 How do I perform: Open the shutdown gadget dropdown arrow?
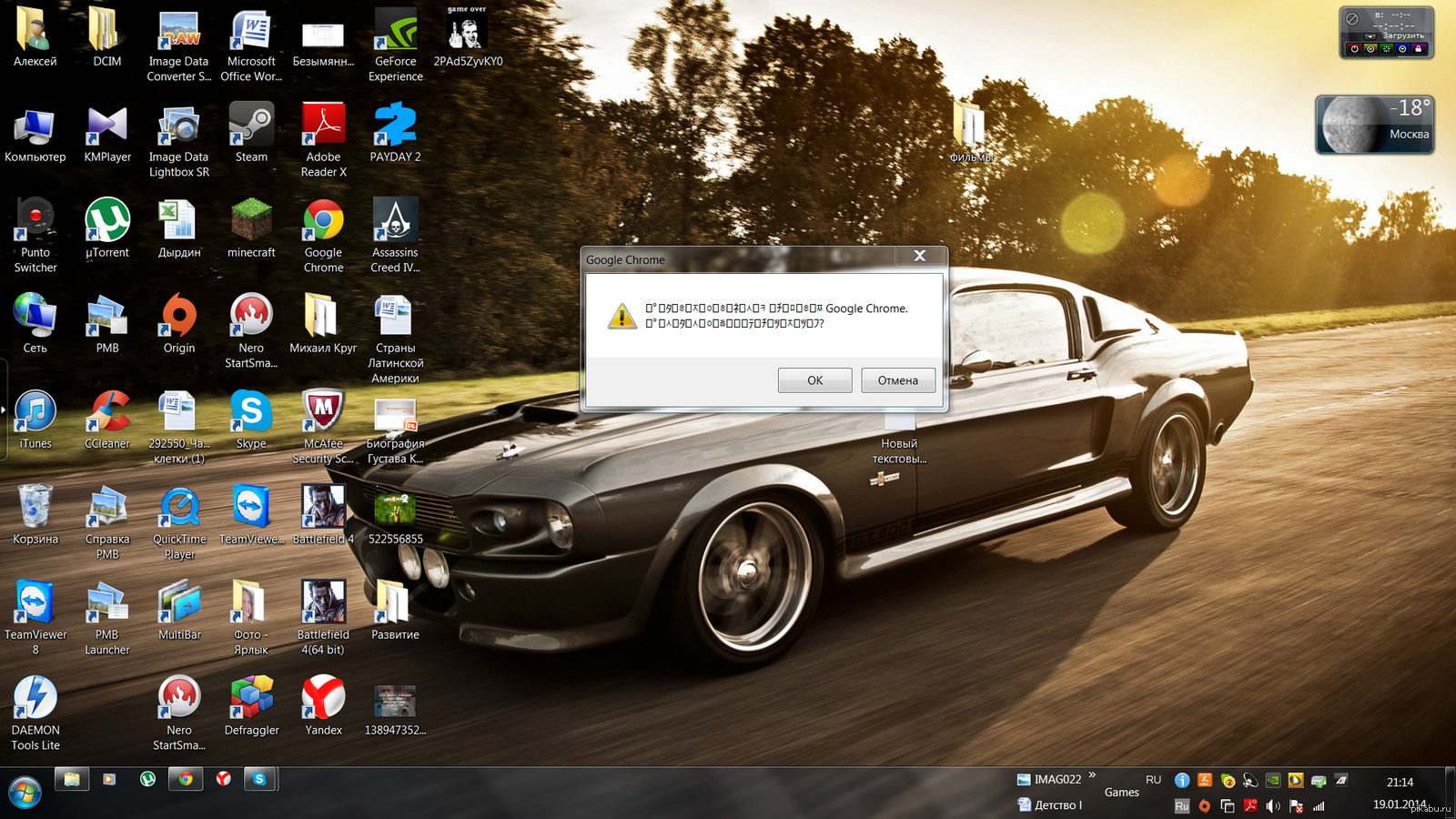click(x=1370, y=36)
